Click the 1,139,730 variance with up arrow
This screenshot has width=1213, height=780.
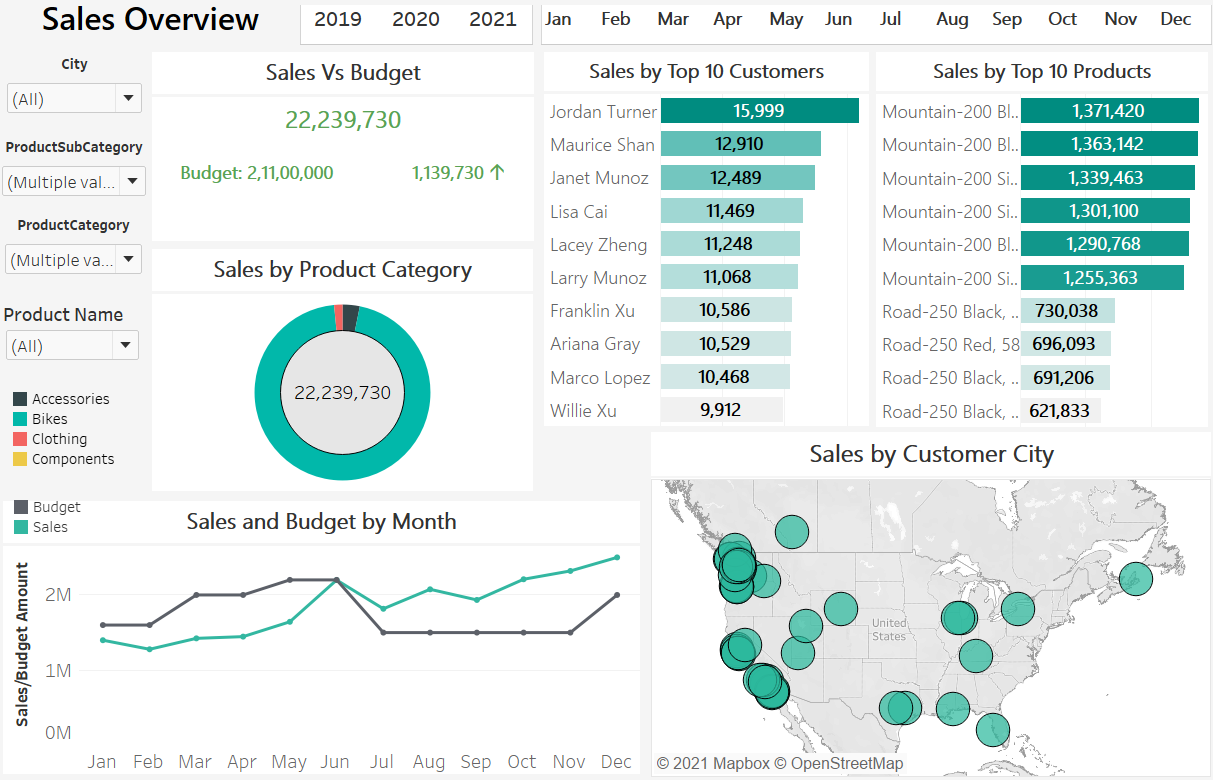point(458,173)
